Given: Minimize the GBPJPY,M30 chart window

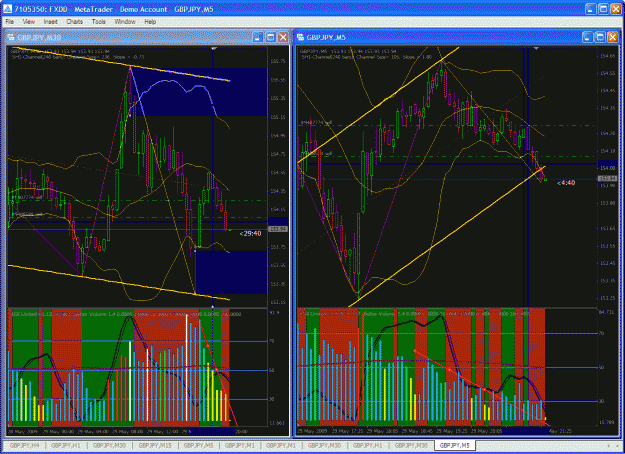Looking at the screenshot, I should pos(258,37).
